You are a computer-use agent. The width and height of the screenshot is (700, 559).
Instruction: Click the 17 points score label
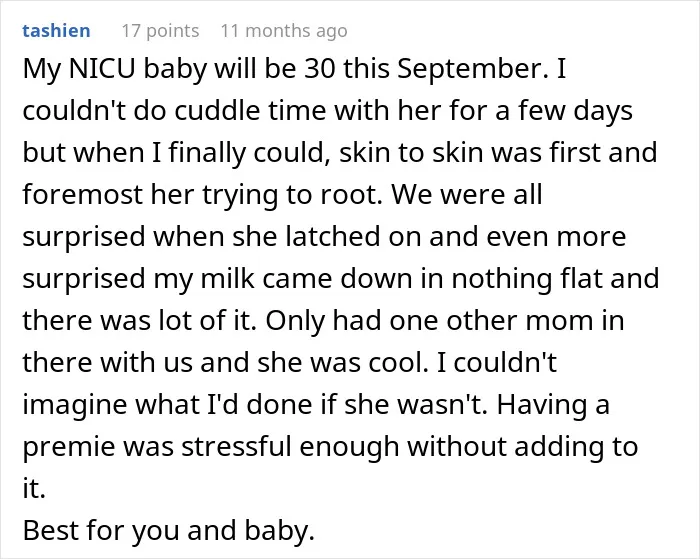click(160, 31)
